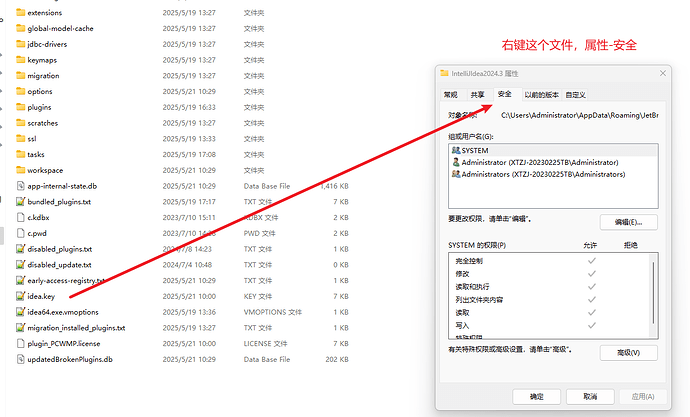This screenshot has width=690, height=417.
Task: Click the migration folder icon
Action: tap(20, 76)
